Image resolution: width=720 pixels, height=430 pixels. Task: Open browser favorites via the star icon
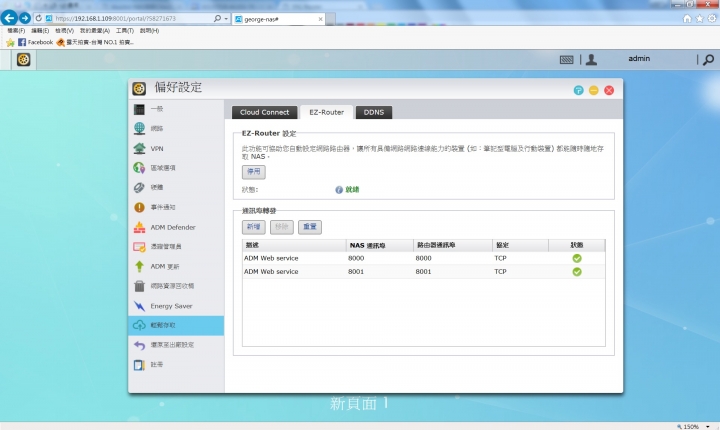[699, 18]
